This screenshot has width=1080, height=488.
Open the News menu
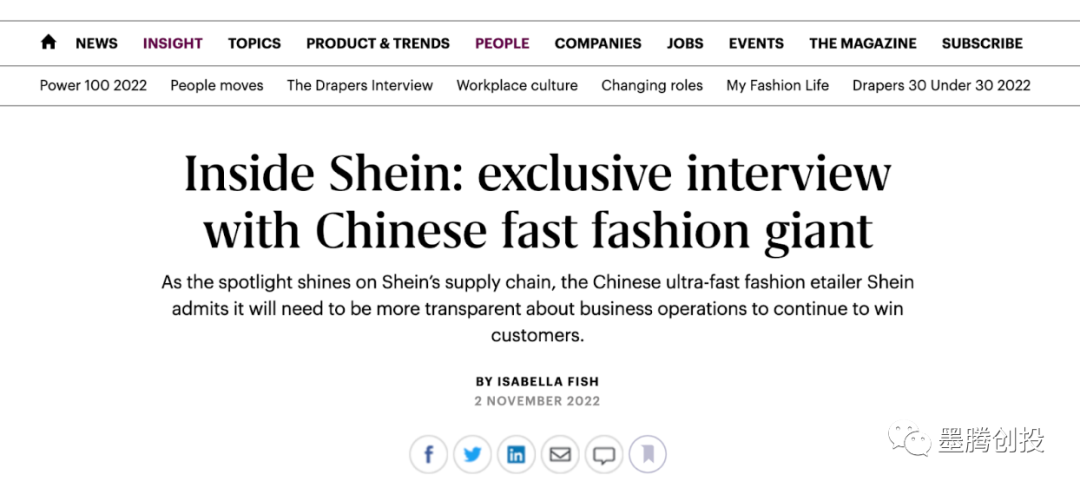pos(97,43)
